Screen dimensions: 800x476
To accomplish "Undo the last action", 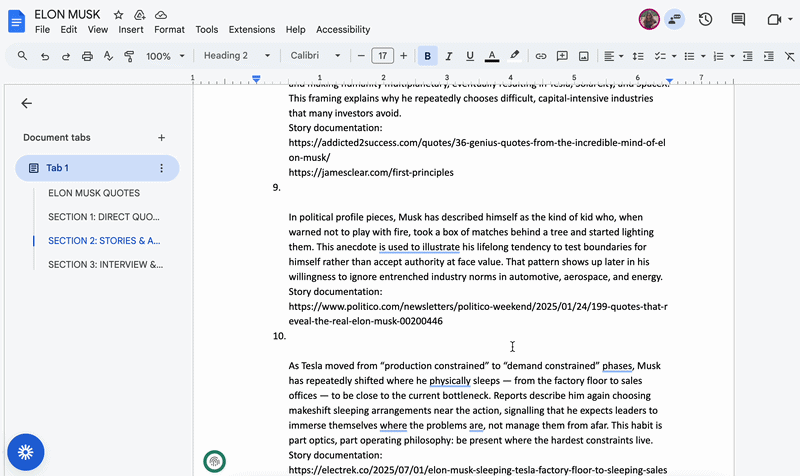I will coord(45,56).
